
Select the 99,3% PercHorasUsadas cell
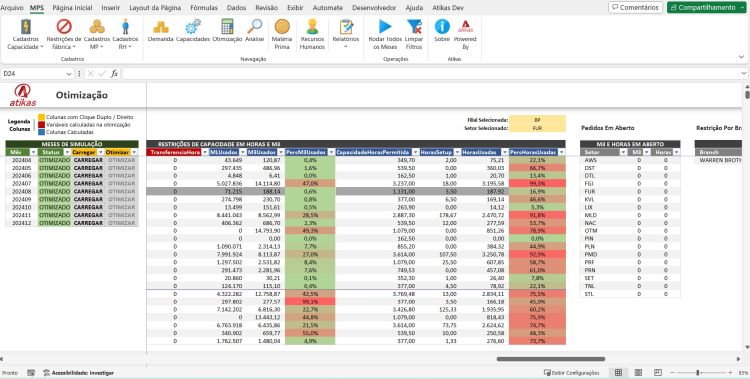point(537,183)
